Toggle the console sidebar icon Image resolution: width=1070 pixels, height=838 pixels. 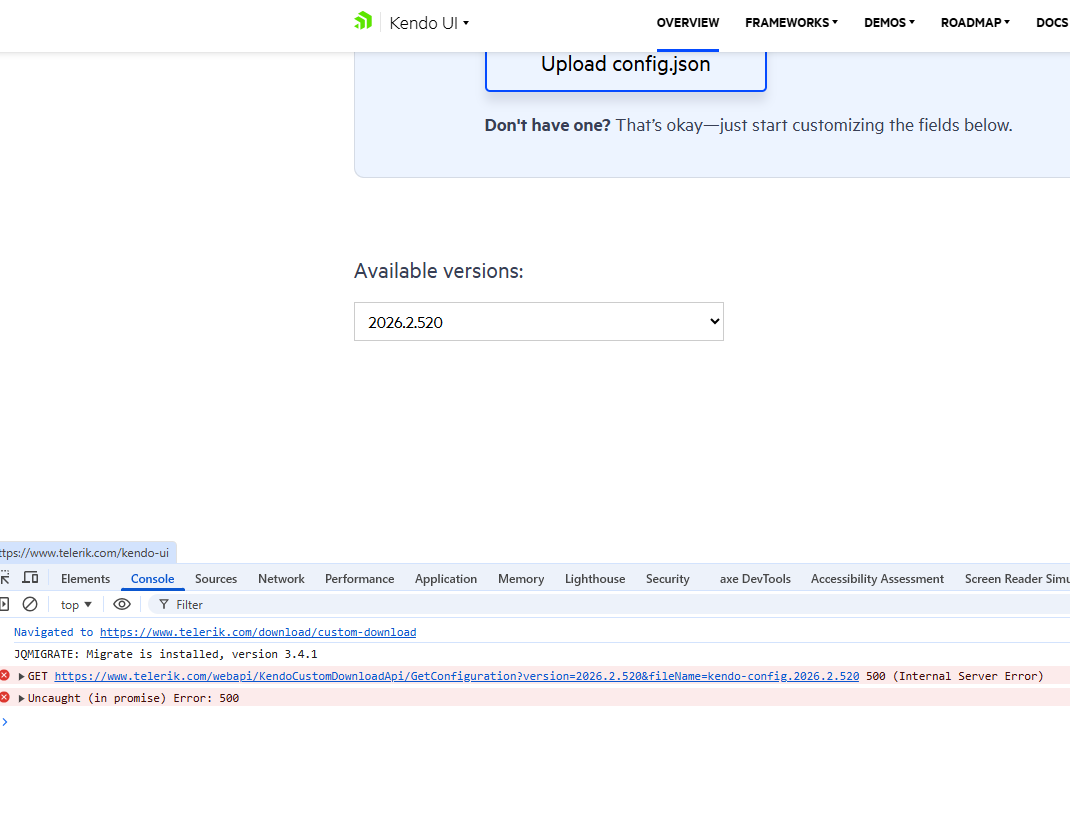click(4, 604)
